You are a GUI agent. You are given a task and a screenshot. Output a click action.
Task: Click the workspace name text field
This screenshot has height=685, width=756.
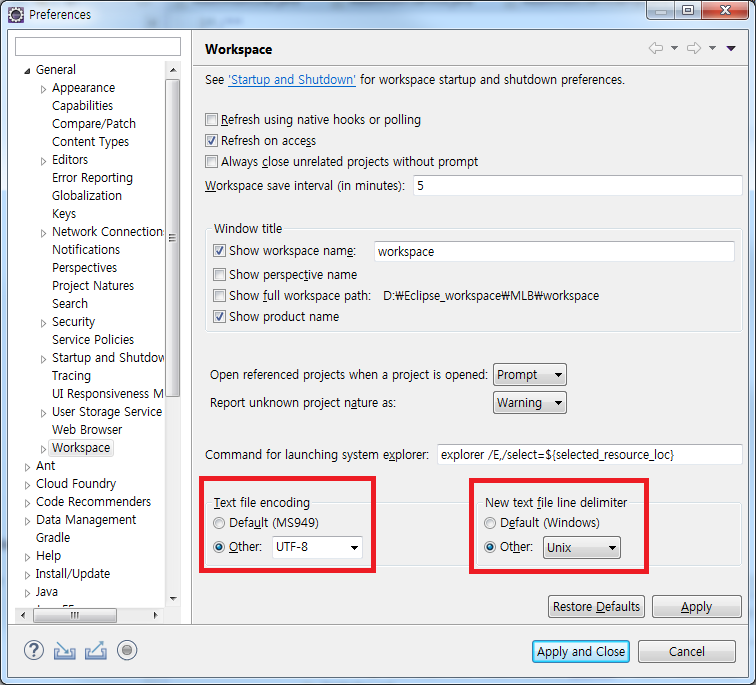pos(554,252)
